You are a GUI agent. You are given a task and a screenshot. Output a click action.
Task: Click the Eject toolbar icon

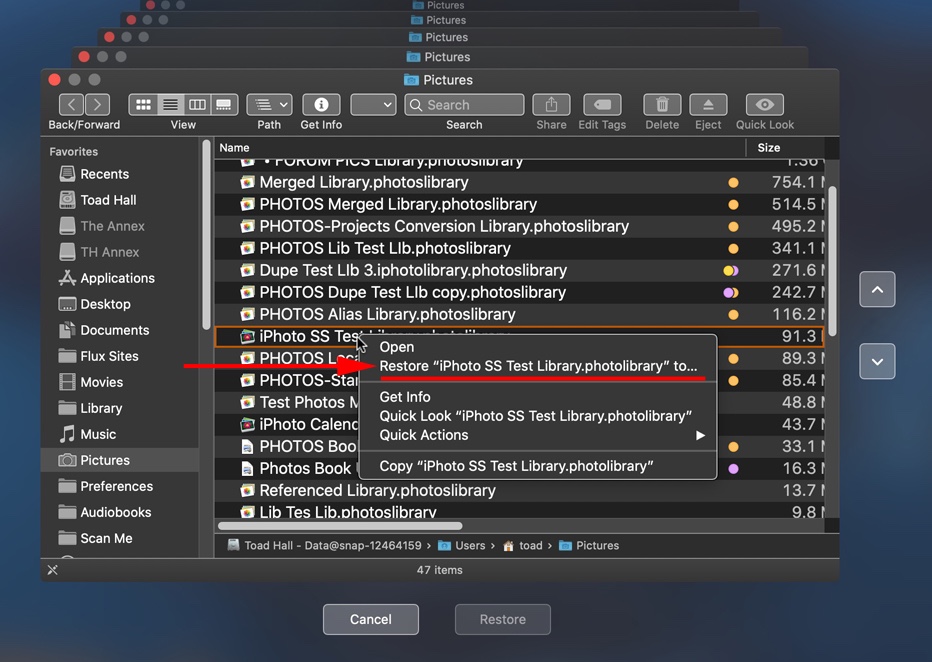(708, 105)
